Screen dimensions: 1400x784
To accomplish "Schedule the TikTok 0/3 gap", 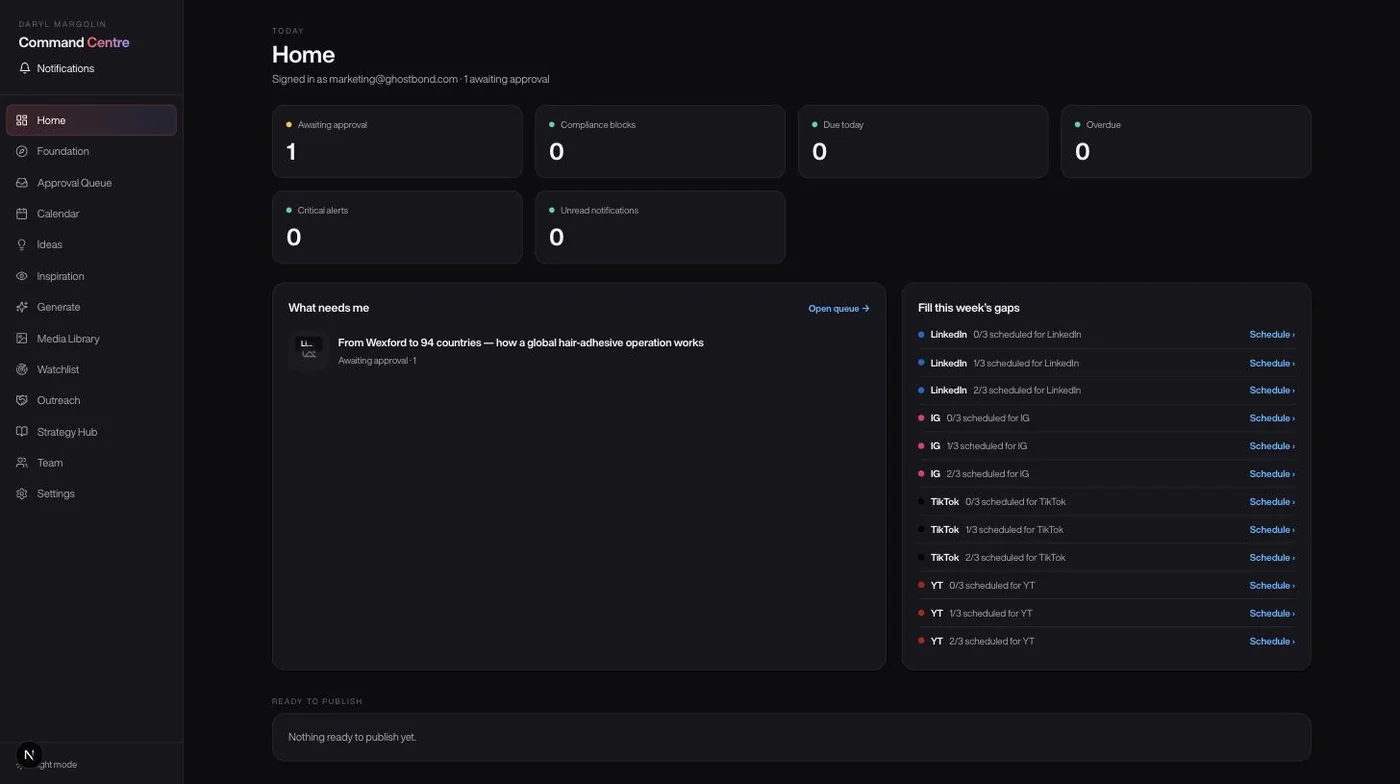I will (x=1272, y=502).
